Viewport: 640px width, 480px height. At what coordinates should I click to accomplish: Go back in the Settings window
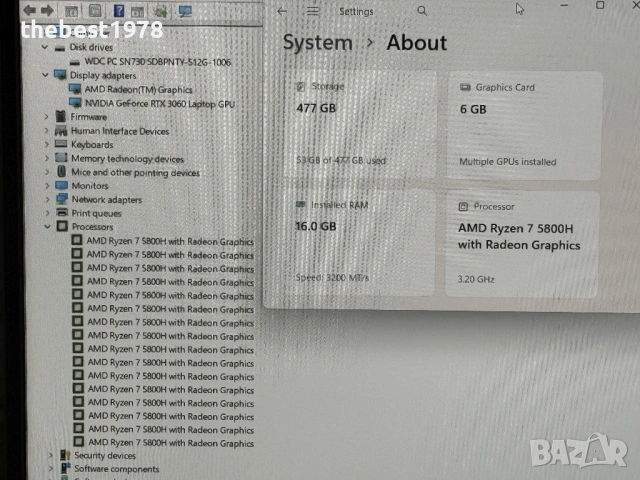(282, 11)
